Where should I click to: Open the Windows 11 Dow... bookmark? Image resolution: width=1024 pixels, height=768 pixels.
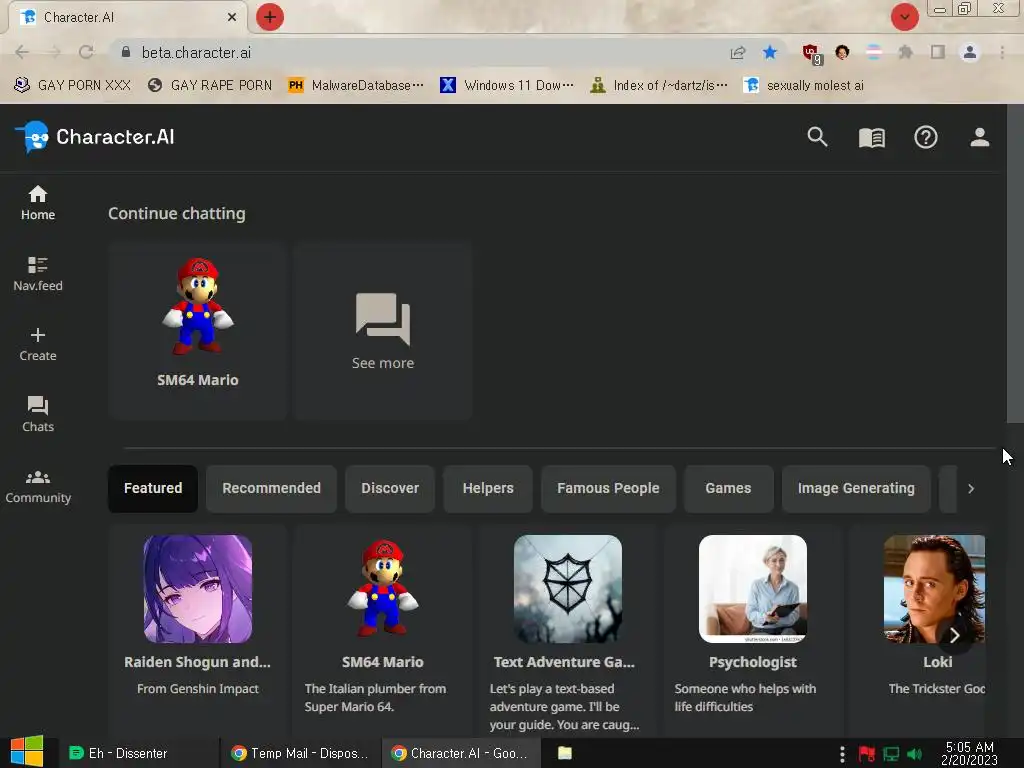[507, 85]
